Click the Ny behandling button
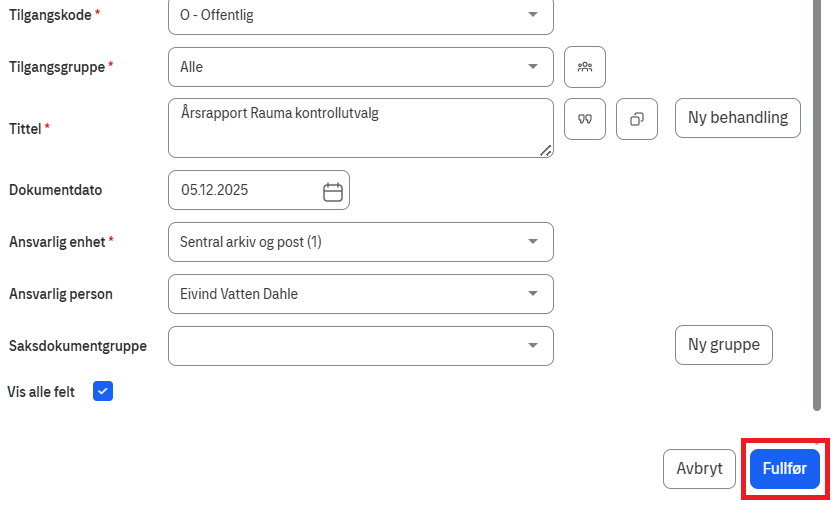The image size is (835, 510). [x=738, y=118]
